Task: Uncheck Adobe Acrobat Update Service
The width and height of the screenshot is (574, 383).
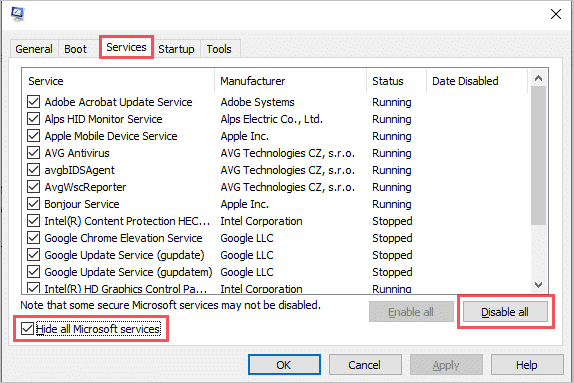Action: point(33,102)
